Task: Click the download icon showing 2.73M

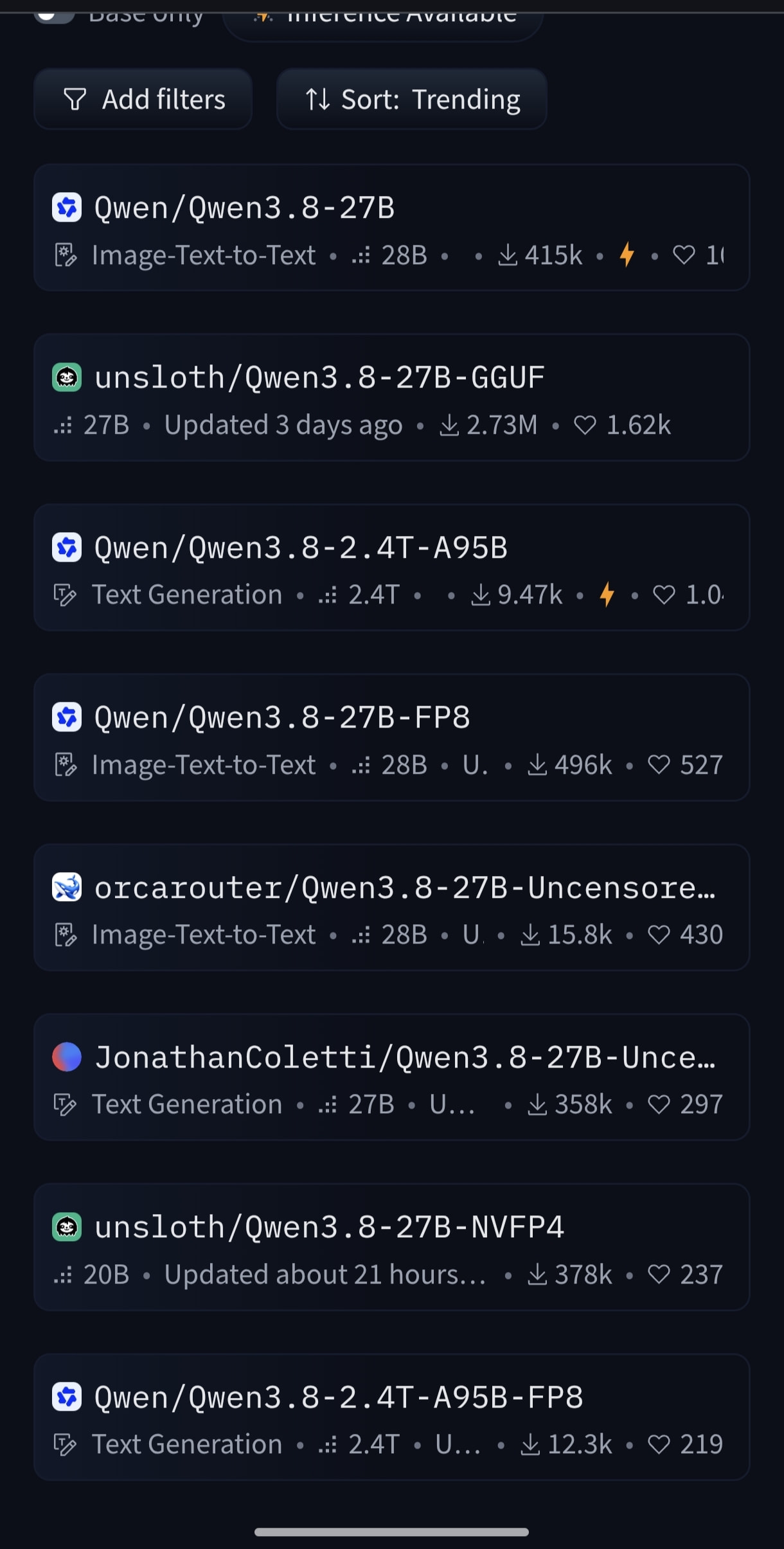Action: 449,425
